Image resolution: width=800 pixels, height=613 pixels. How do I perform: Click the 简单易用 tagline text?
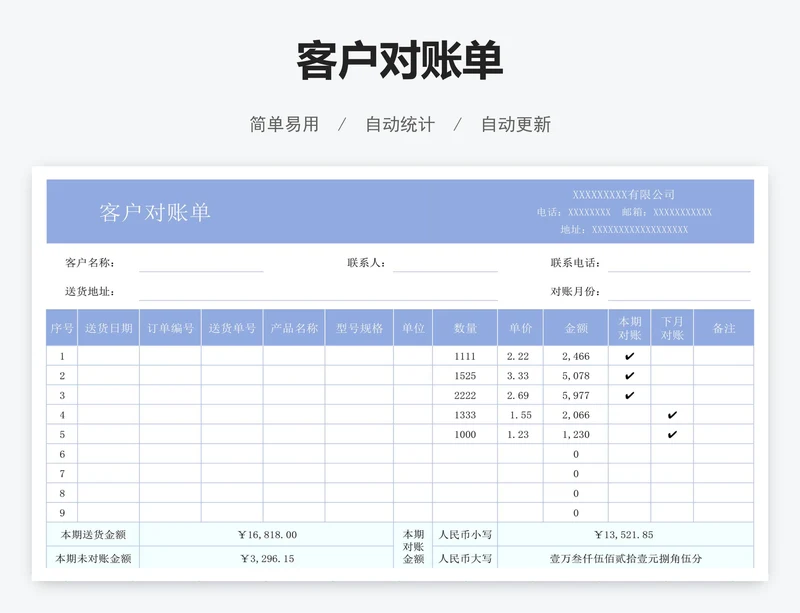click(284, 125)
